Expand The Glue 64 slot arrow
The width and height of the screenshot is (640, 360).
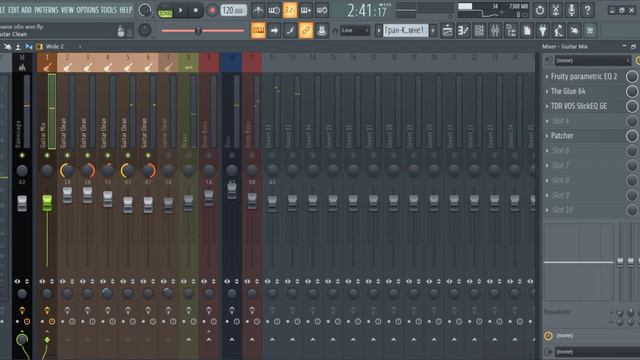point(547,91)
